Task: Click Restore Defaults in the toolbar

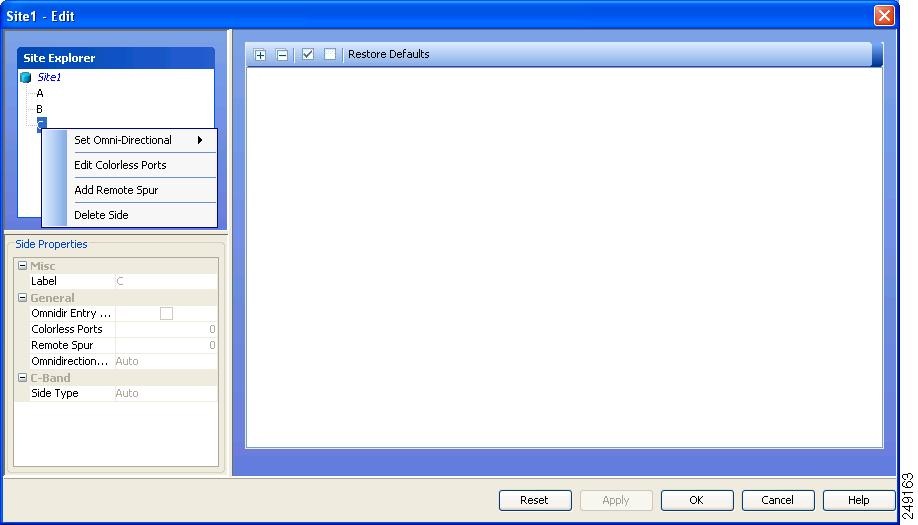Action: 389,54
